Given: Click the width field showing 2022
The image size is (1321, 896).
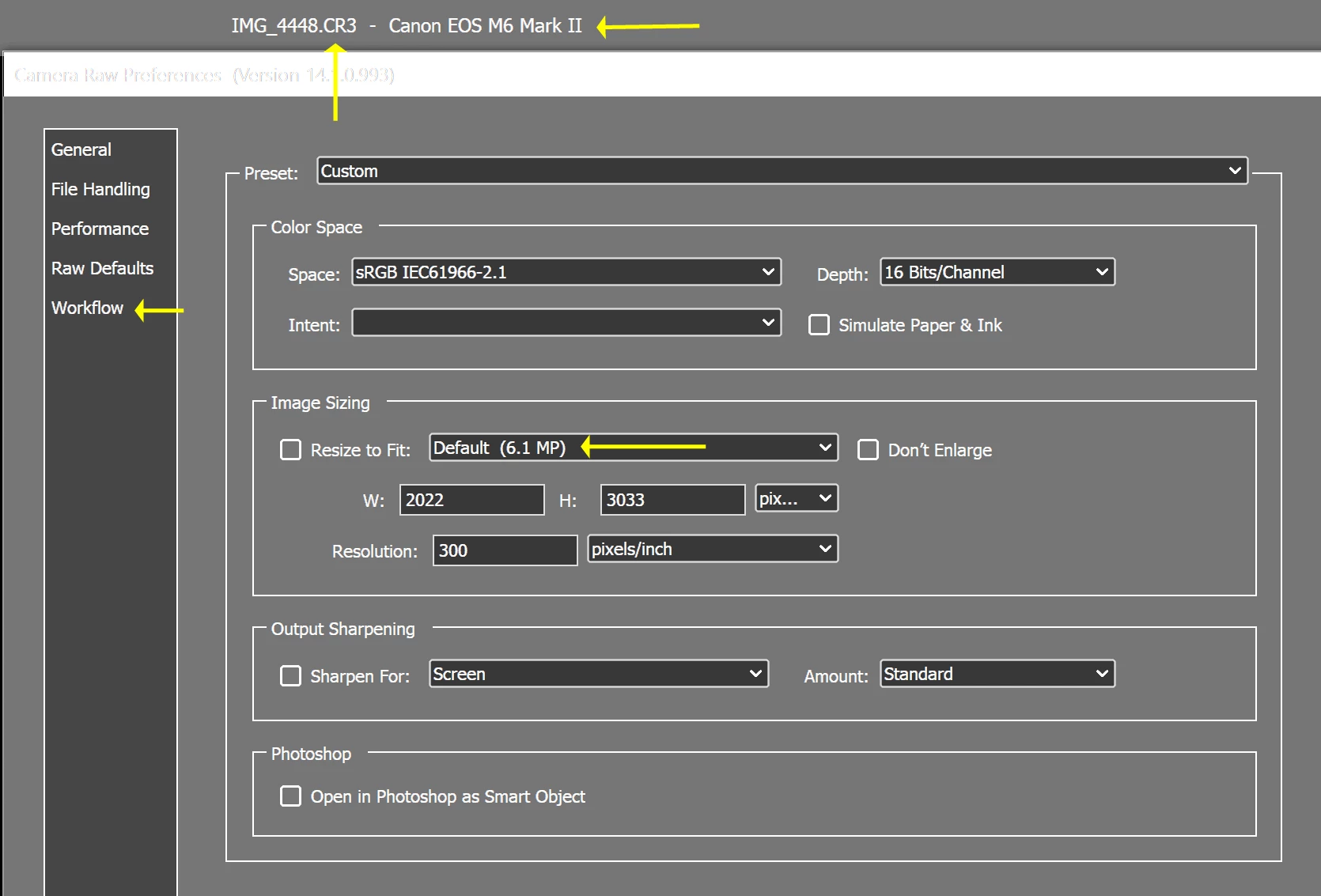Looking at the screenshot, I should click(472, 500).
